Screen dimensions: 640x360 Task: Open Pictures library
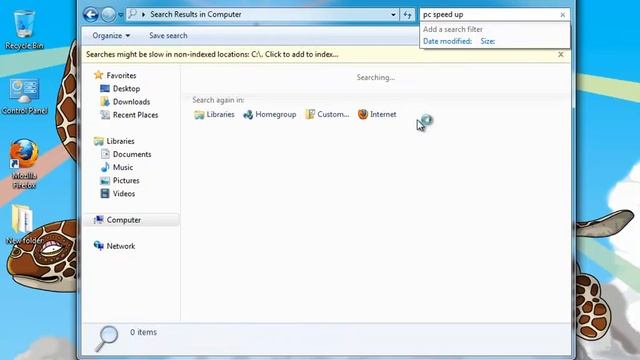(126, 180)
